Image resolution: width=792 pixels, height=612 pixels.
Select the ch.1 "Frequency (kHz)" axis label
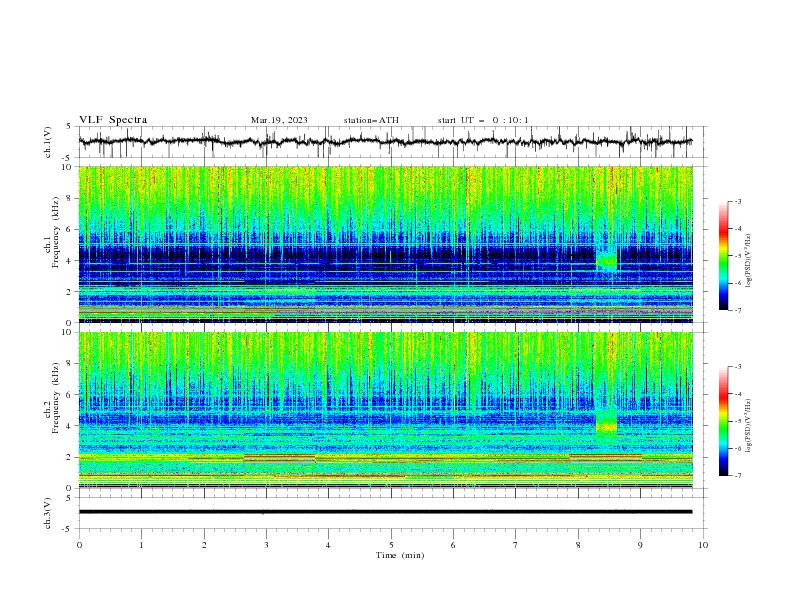55,233
